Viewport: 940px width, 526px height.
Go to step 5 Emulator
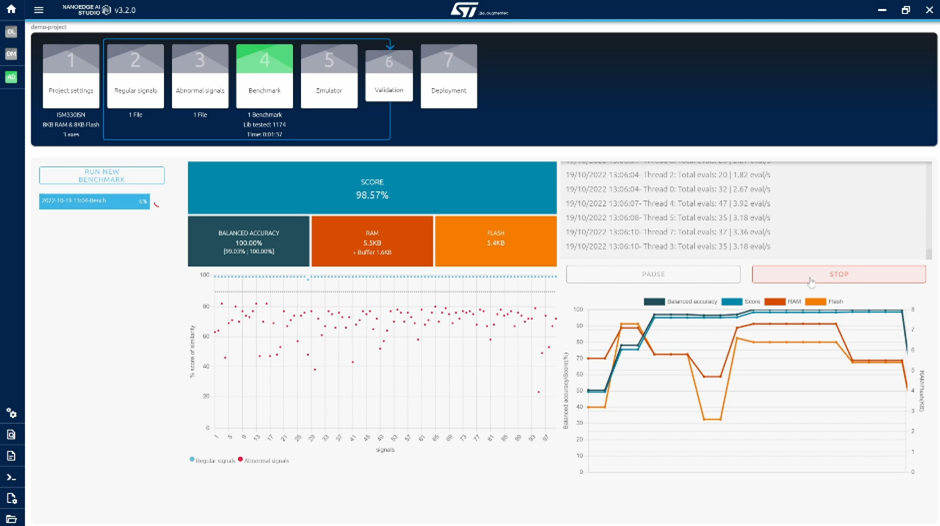coord(329,76)
